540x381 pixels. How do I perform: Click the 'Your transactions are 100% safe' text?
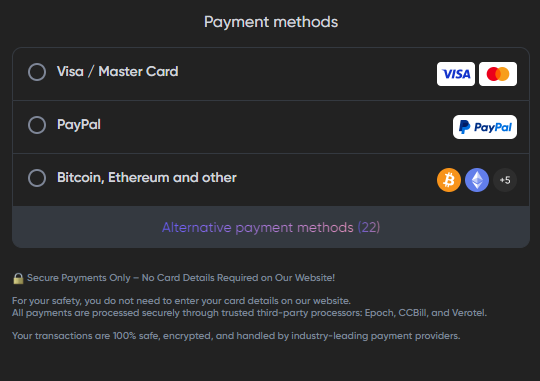236,336
